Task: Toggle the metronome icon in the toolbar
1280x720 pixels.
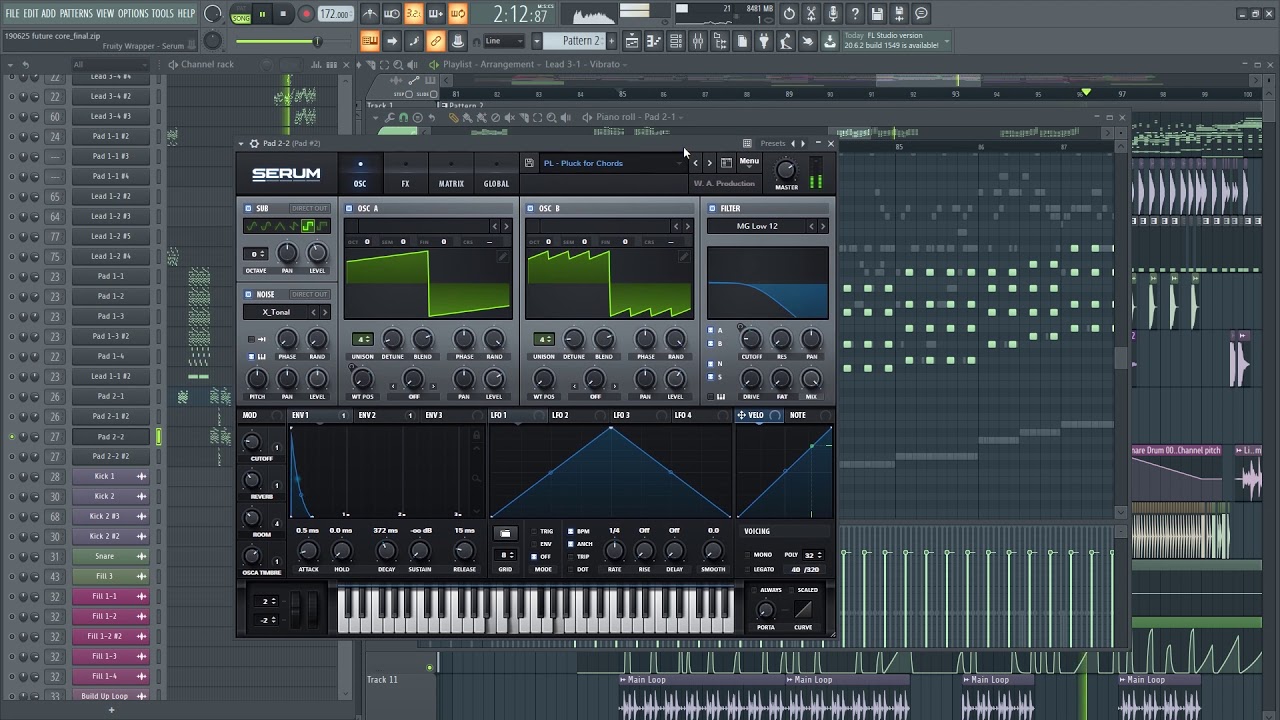Action: [x=370, y=14]
